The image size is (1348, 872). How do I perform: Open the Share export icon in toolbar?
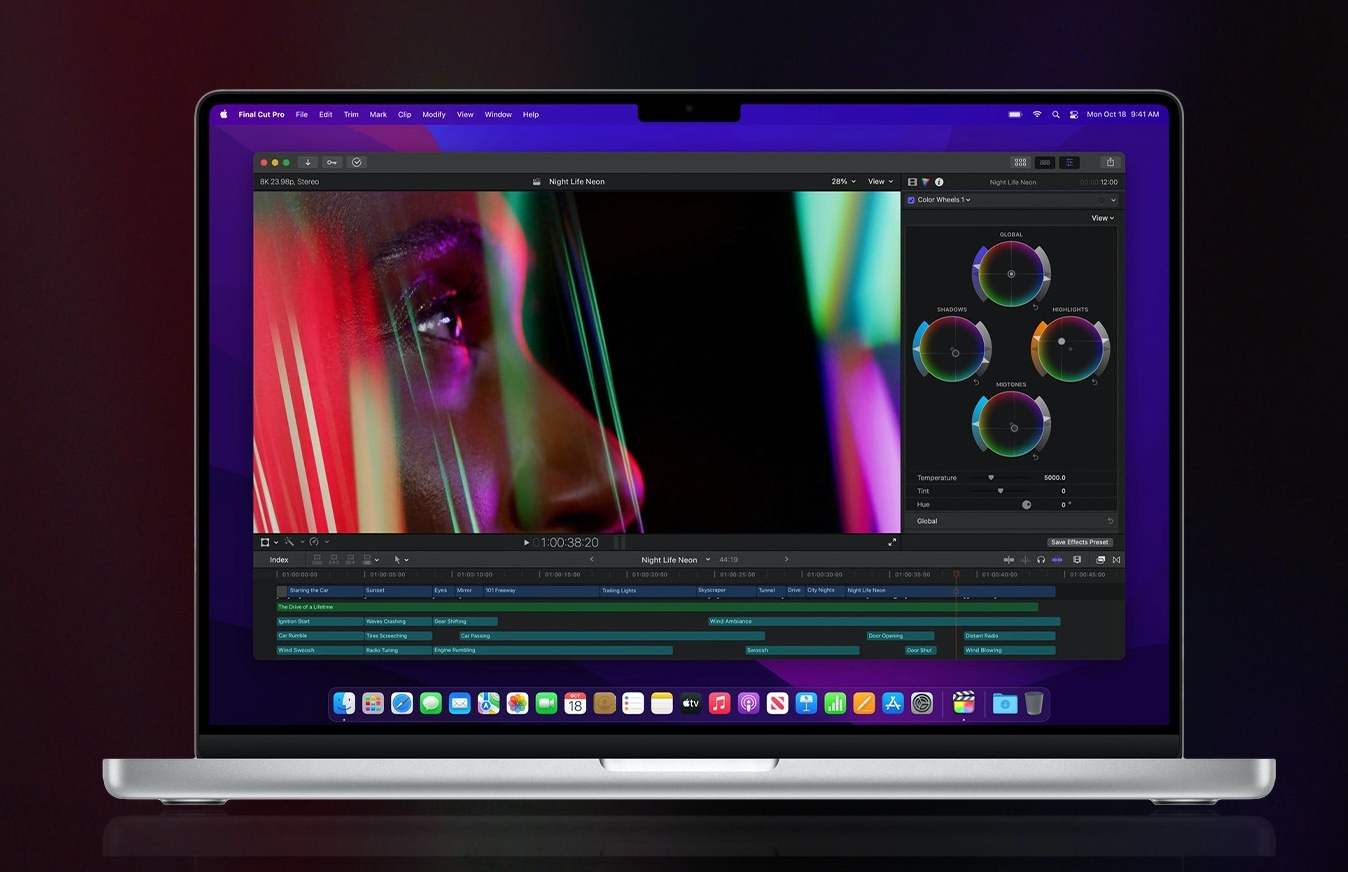coord(1109,162)
